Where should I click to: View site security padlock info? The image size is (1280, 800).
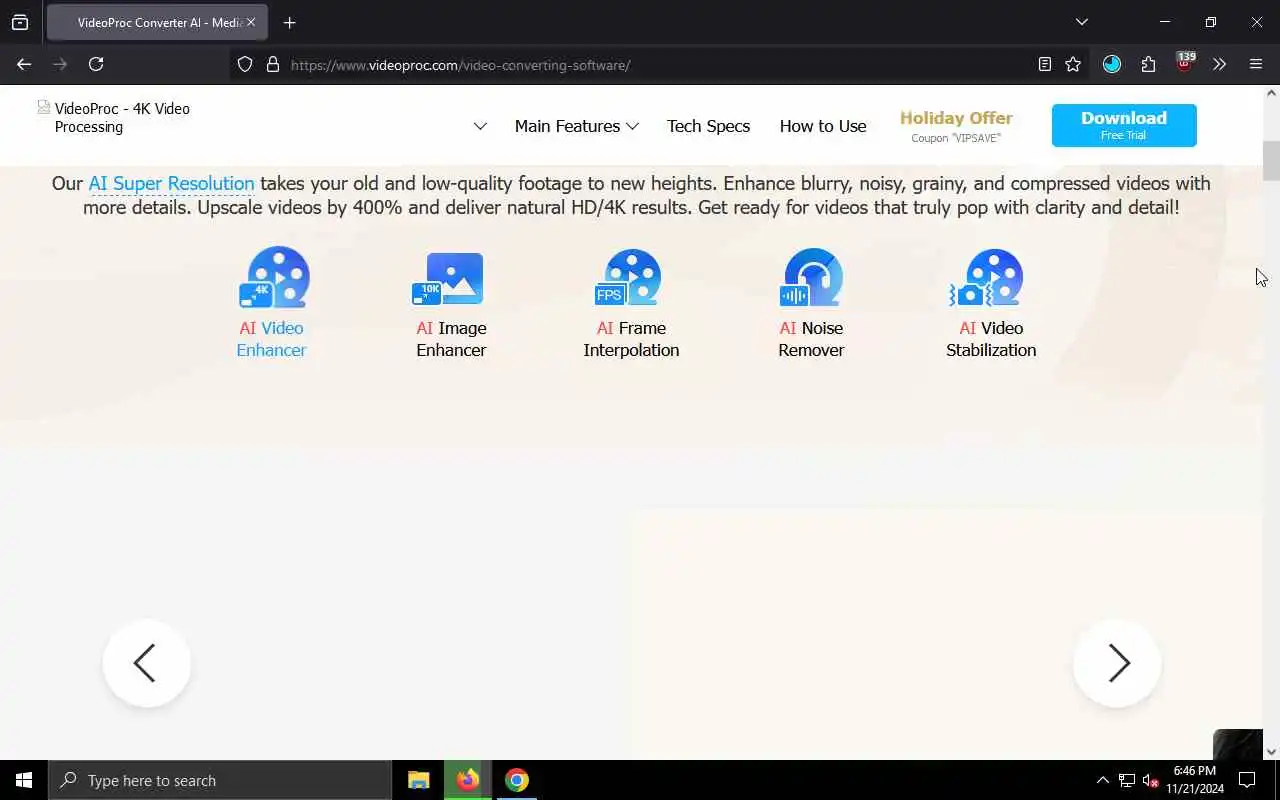272,64
